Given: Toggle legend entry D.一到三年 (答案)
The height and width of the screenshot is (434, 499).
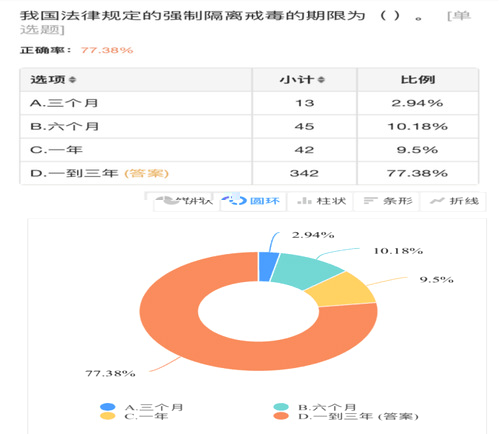Looking at the screenshot, I should (346, 416).
